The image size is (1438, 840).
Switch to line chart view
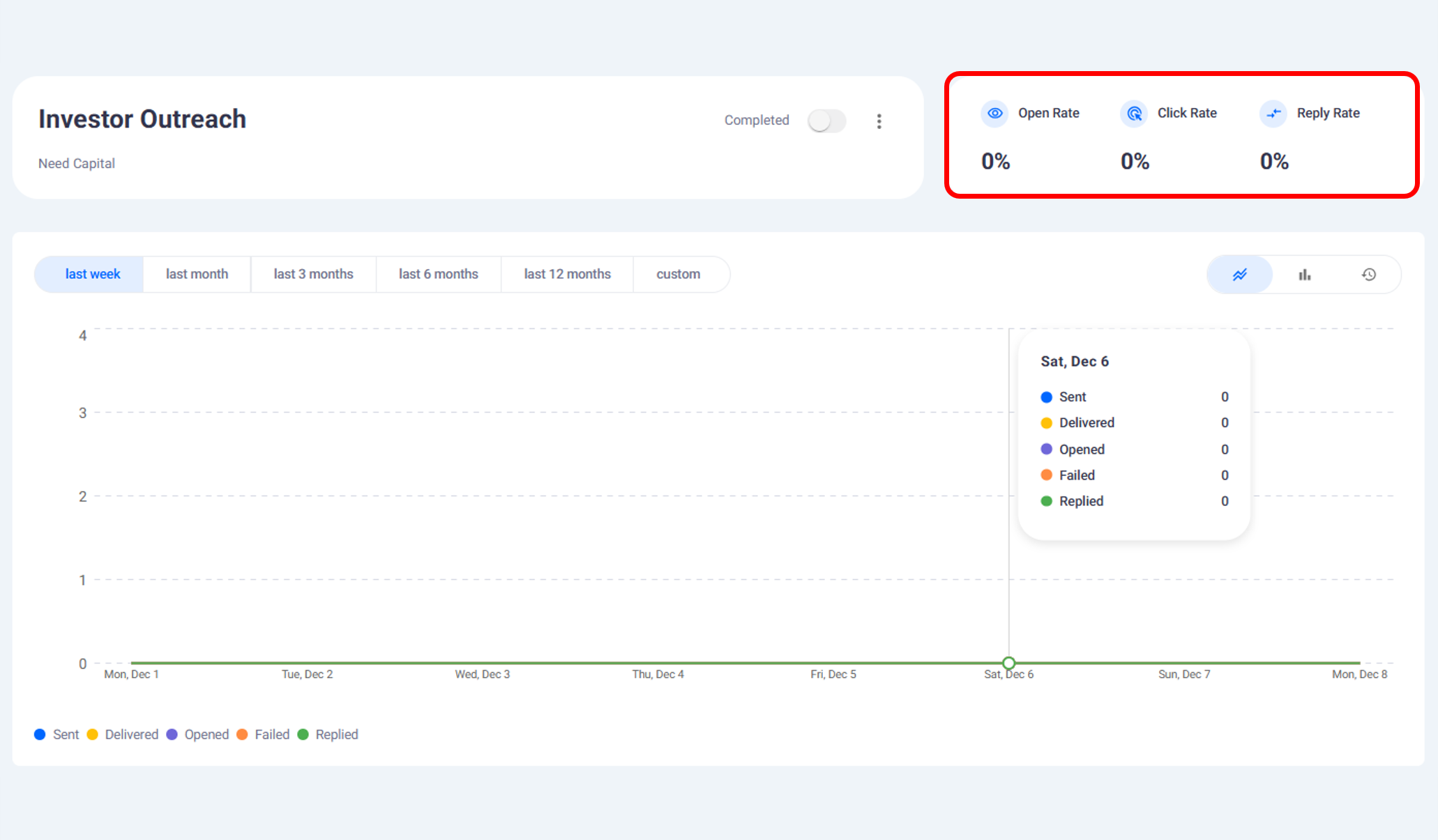tap(1239, 275)
